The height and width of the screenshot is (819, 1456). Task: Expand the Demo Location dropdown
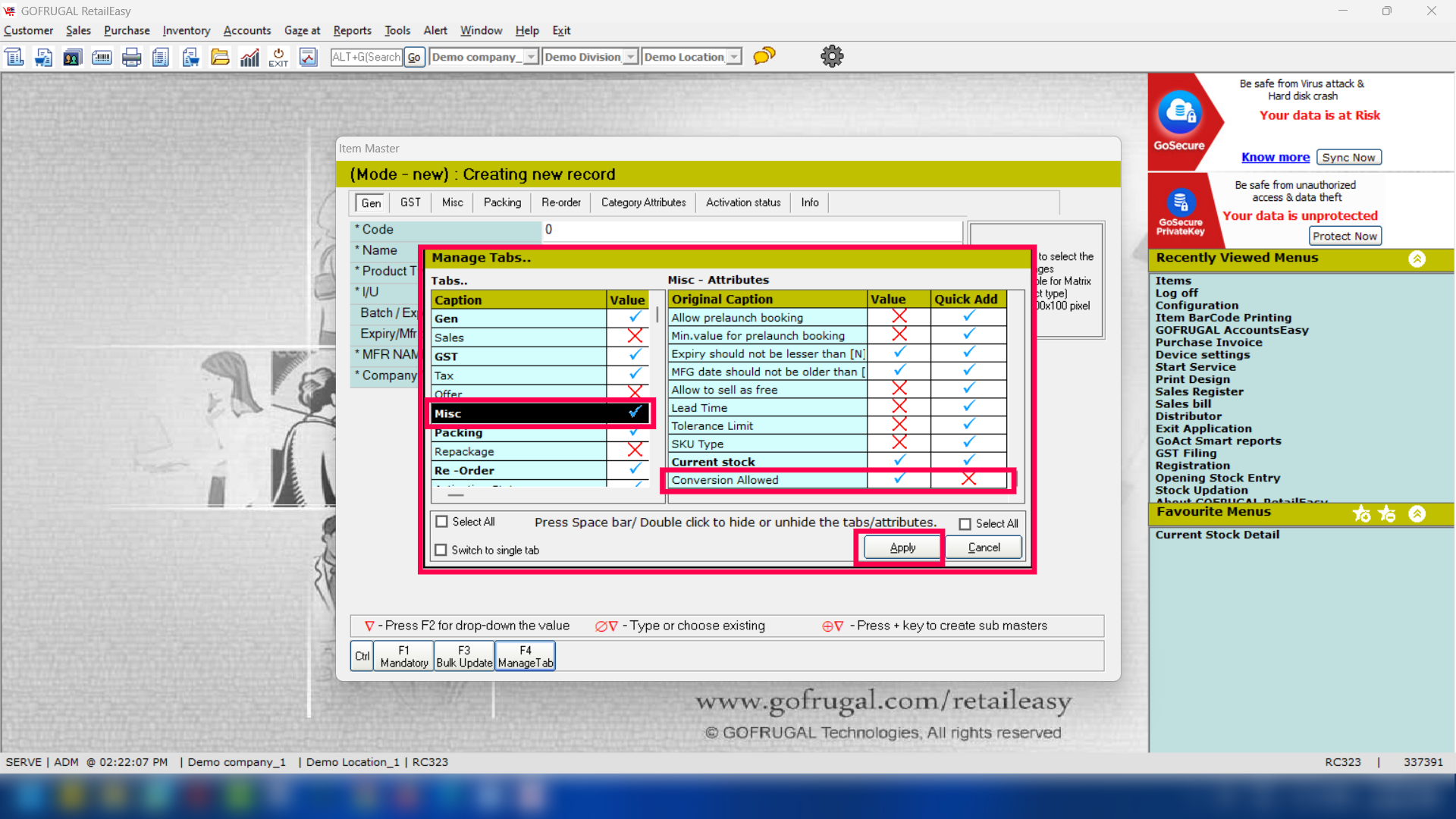(733, 57)
